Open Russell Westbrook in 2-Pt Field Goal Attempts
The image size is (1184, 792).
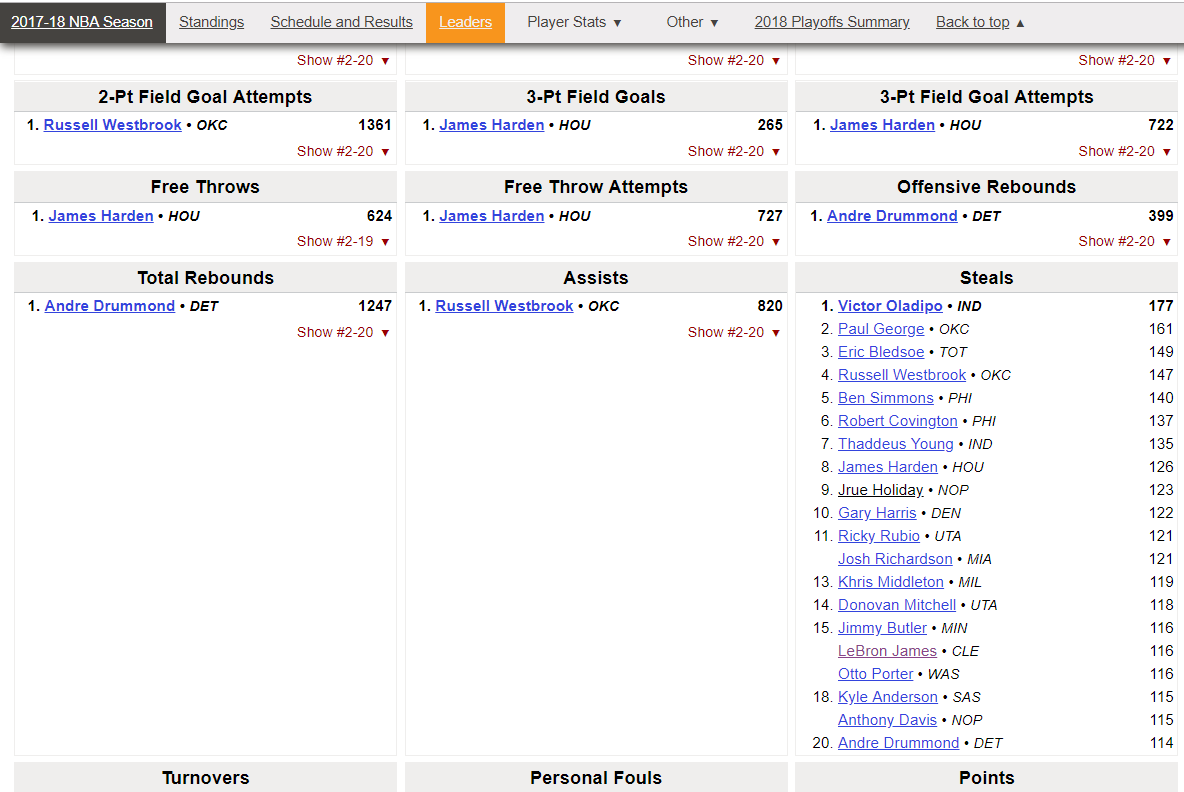click(113, 125)
